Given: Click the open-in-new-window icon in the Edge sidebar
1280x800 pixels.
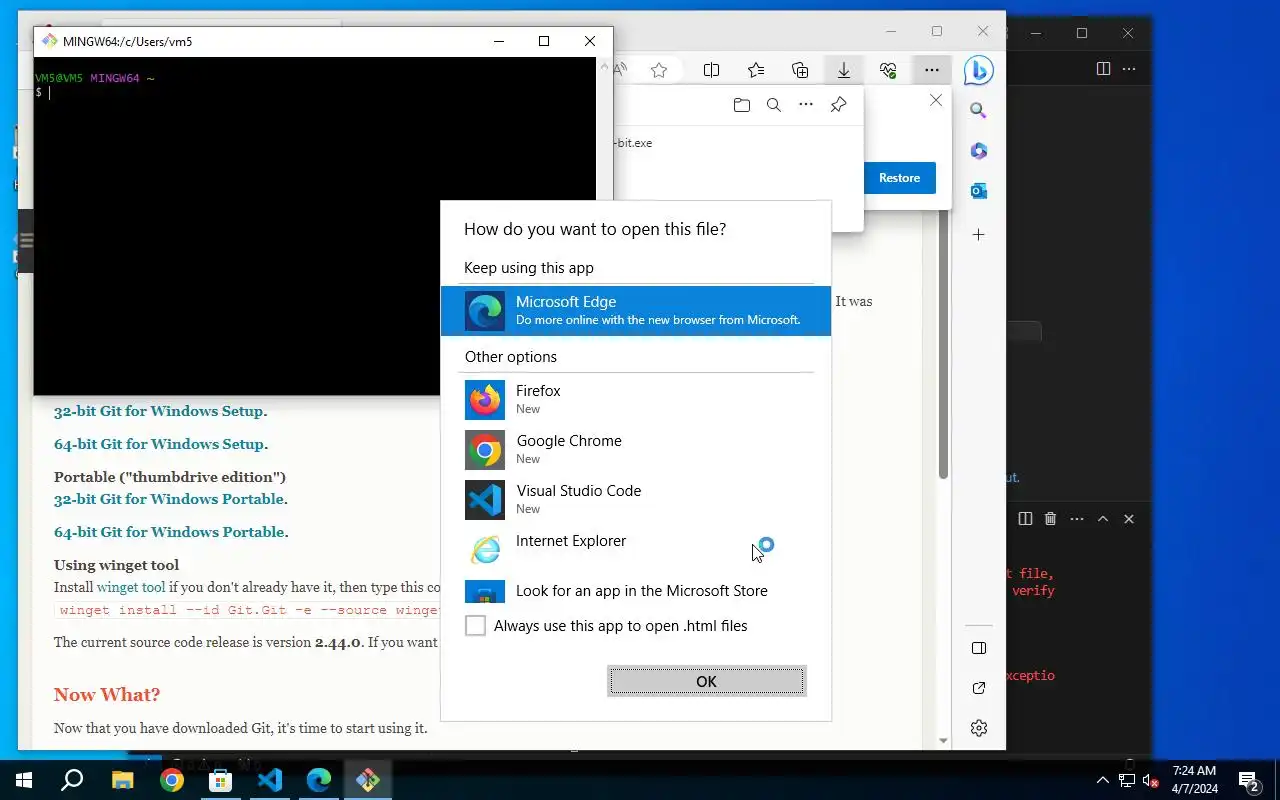Looking at the screenshot, I should coord(979,688).
